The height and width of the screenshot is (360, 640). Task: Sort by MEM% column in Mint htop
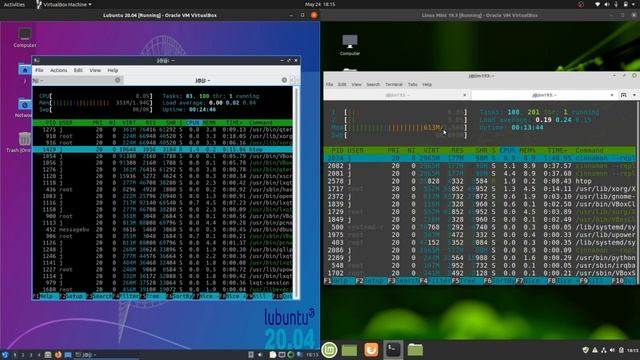point(528,150)
